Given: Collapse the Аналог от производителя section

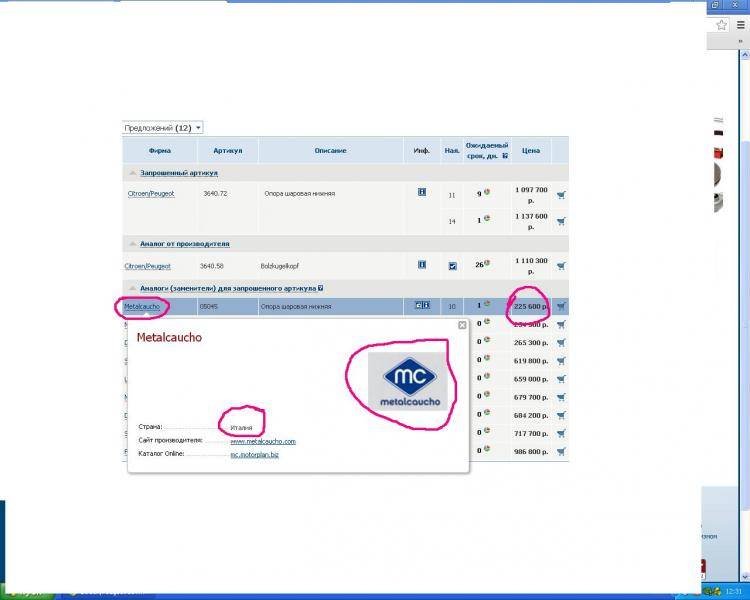Looking at the screenshot, I should pyautogui.click(x=133, y=244).
